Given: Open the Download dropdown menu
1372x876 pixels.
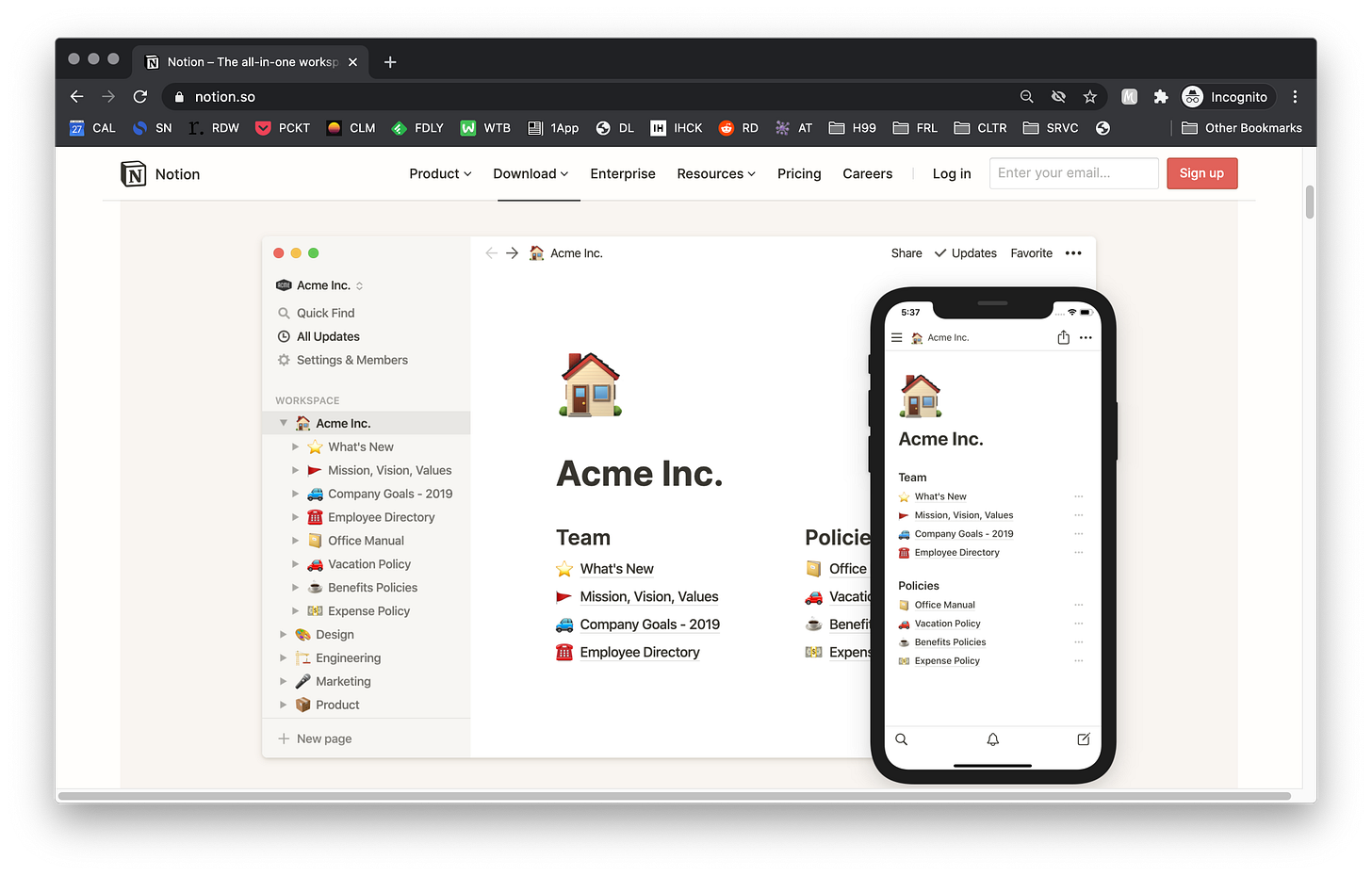Looking at the screenshot, I should tap(531, 173).
